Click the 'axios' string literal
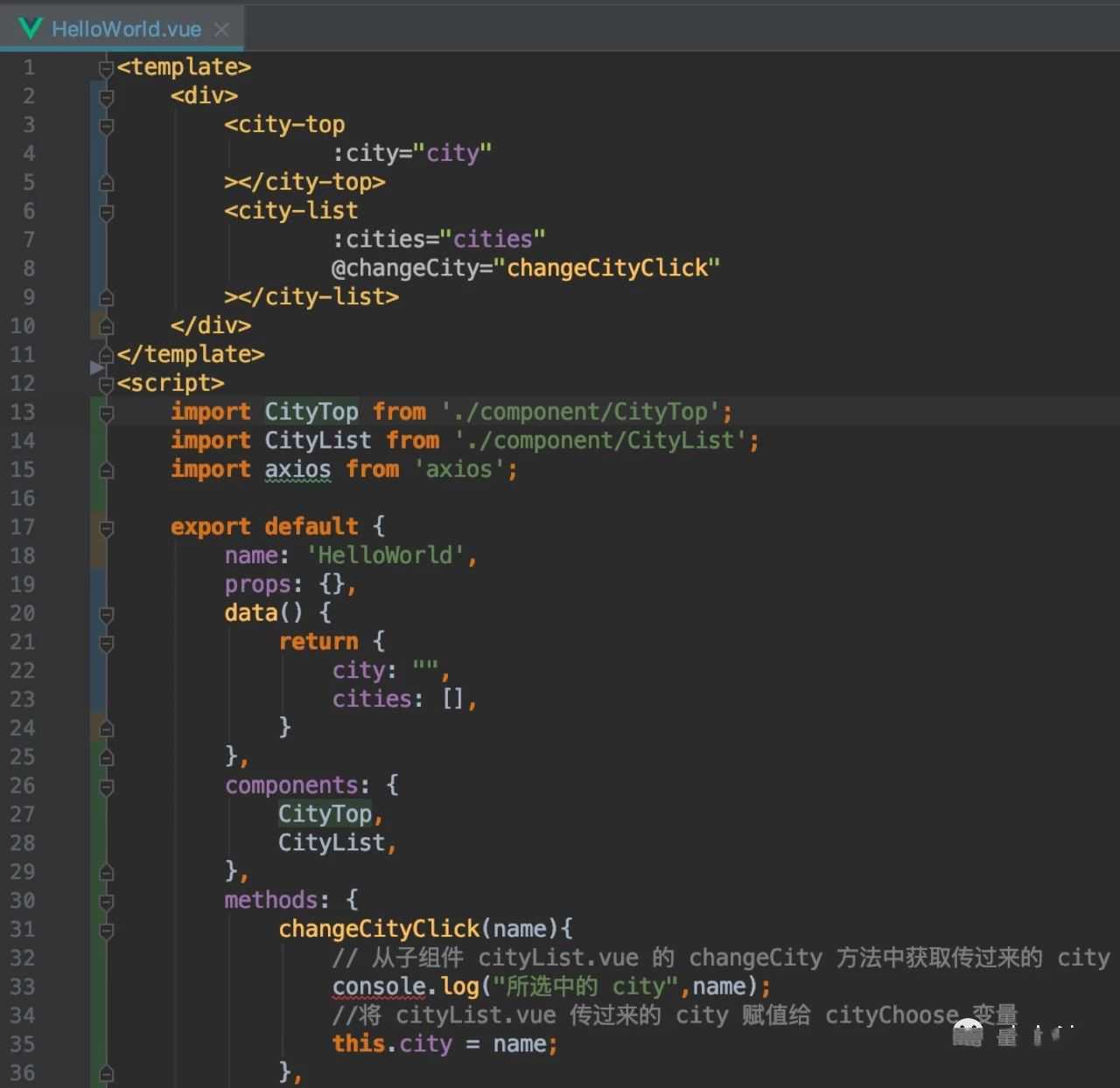 pos(459,470)
